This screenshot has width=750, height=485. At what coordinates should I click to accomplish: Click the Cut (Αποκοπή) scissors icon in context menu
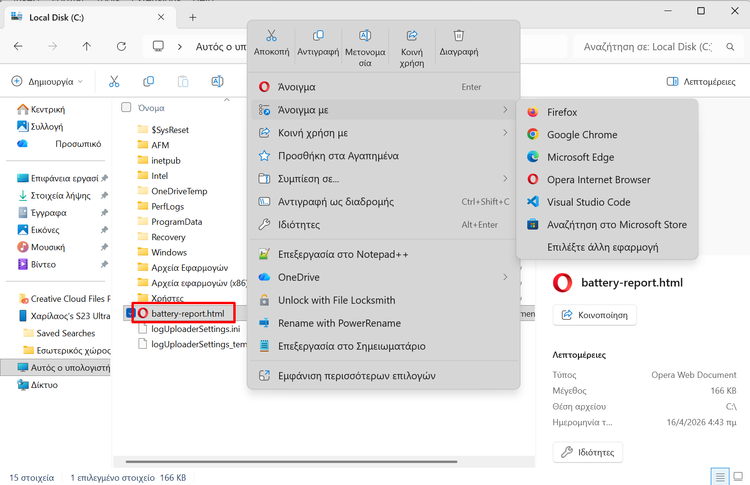[271, 37]
